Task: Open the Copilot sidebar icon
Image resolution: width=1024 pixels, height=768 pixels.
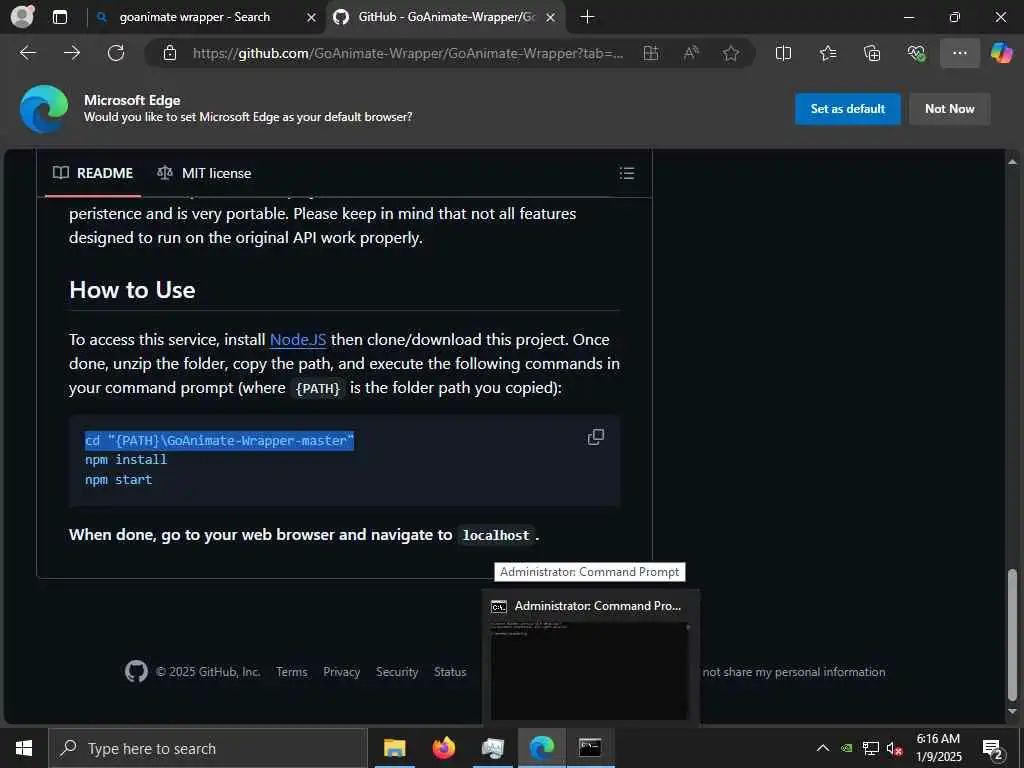Action: point(1002,53)
